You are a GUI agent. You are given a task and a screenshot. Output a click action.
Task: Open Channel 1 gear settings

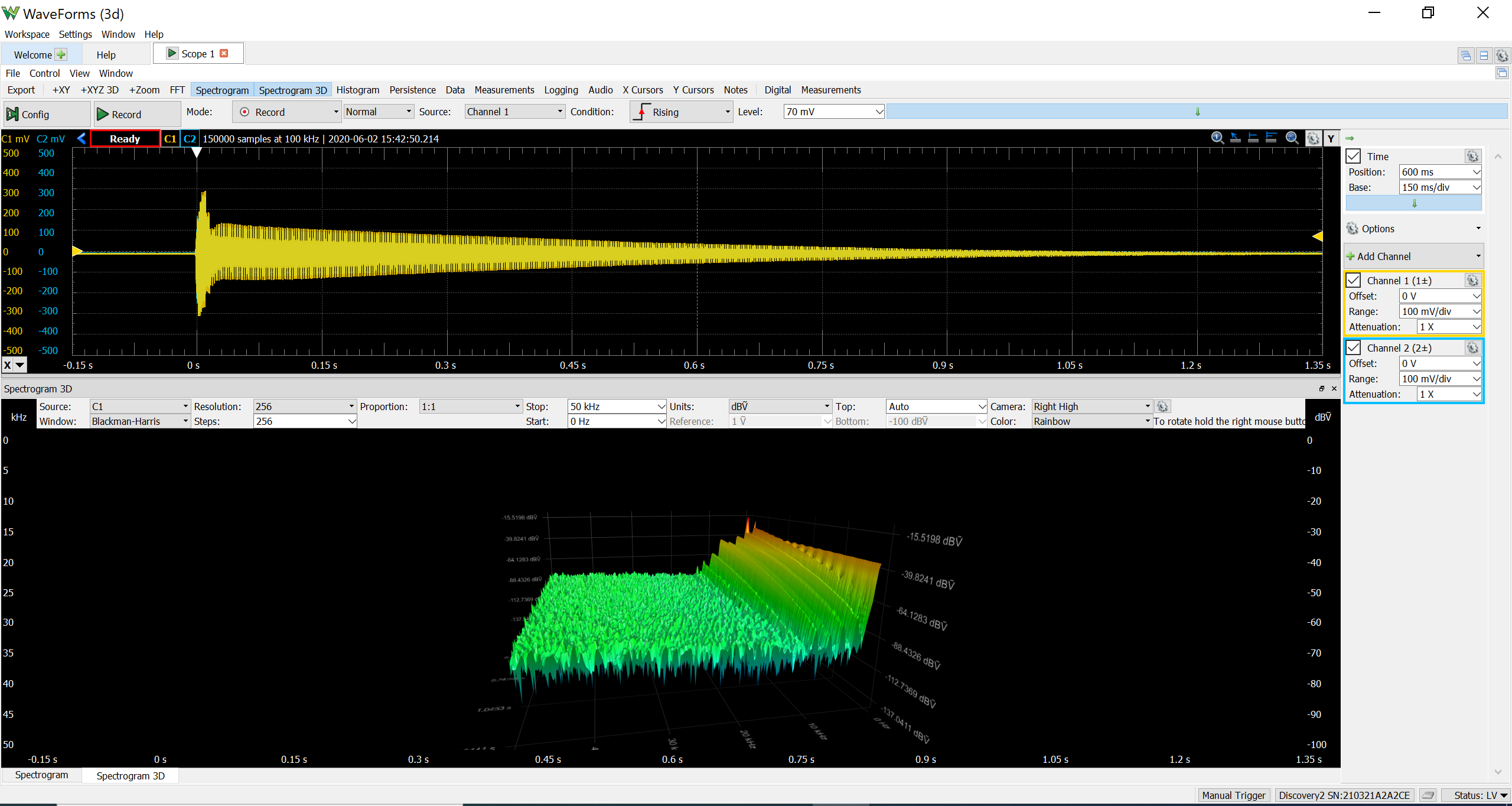click(x=1472, y=280)
